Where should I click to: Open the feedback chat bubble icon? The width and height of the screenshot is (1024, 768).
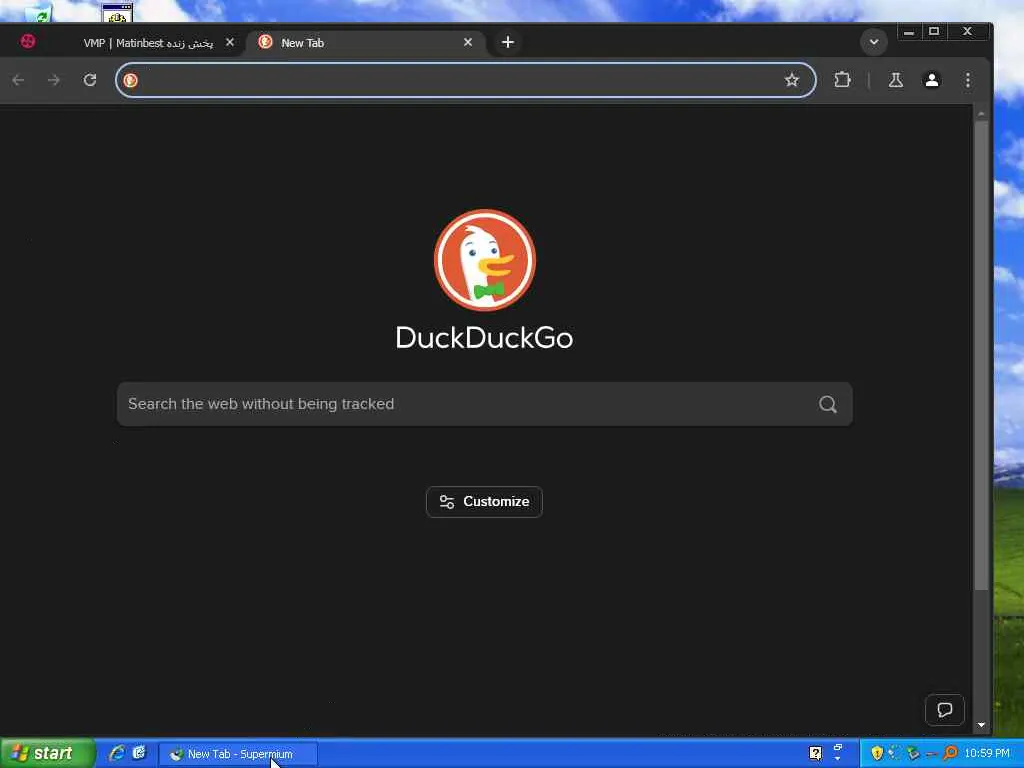pos(944,710)
